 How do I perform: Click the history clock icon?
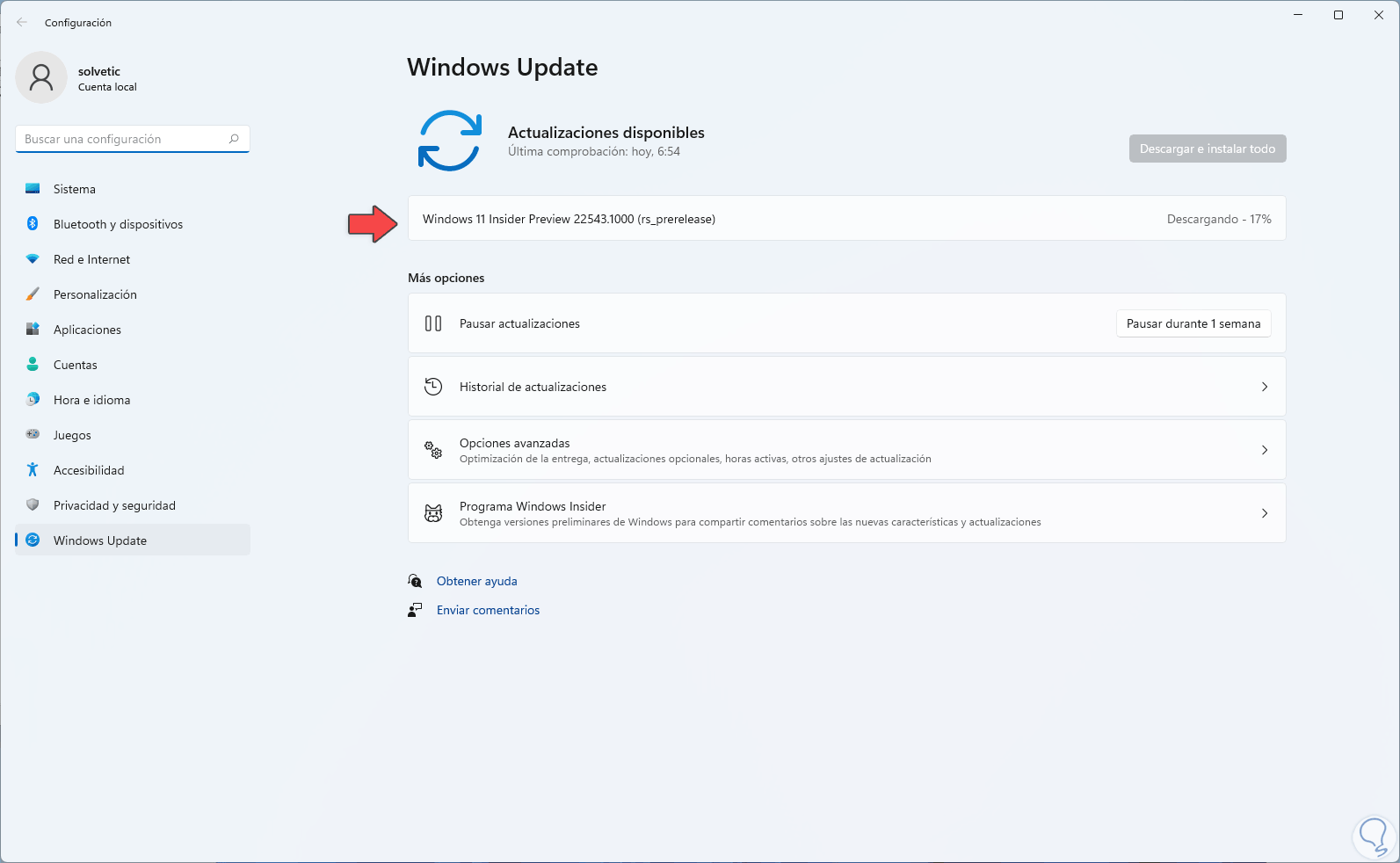(x=433, y=387)
